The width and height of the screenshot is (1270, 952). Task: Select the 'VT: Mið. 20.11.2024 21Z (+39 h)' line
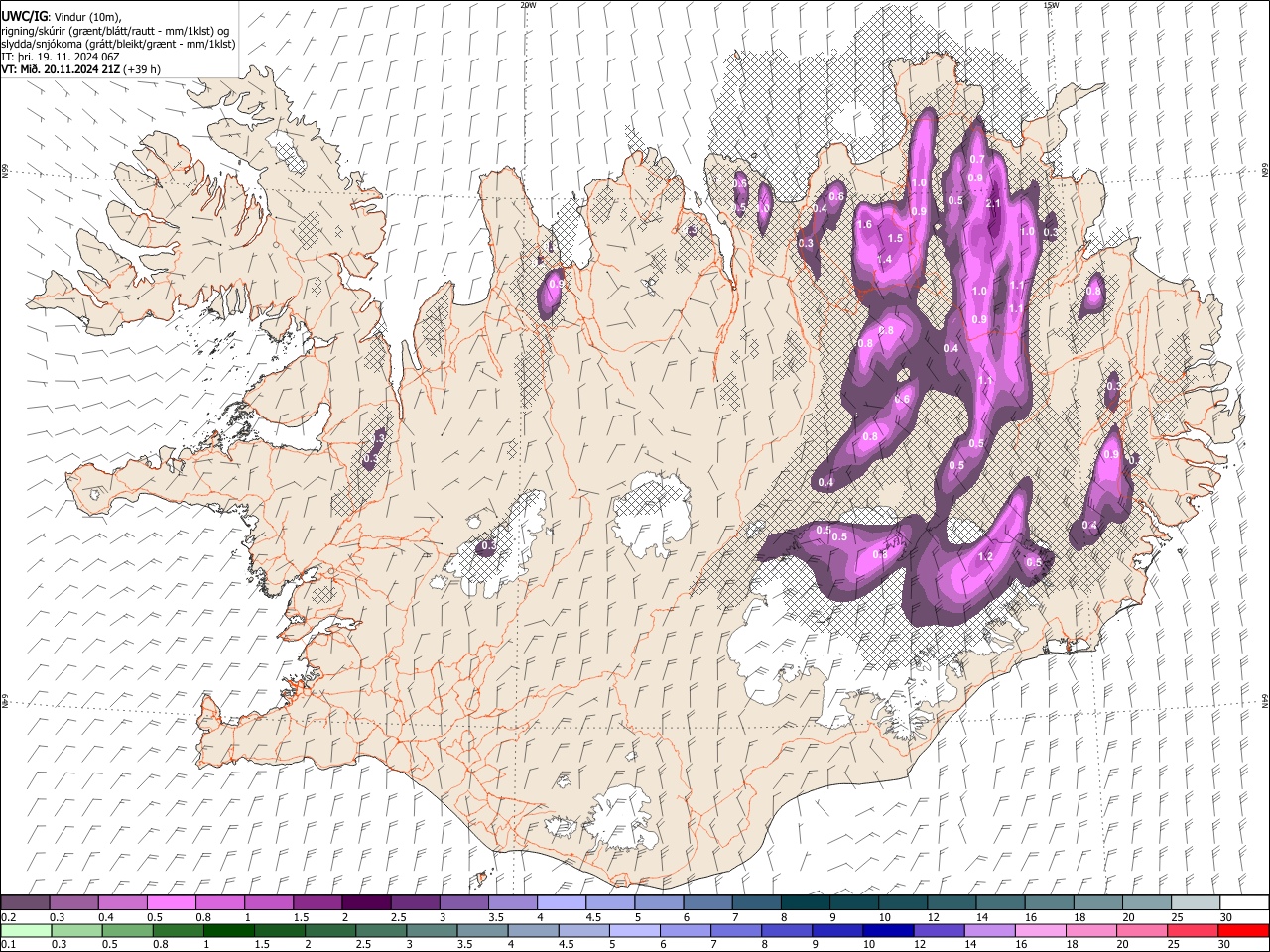[81, 69]
